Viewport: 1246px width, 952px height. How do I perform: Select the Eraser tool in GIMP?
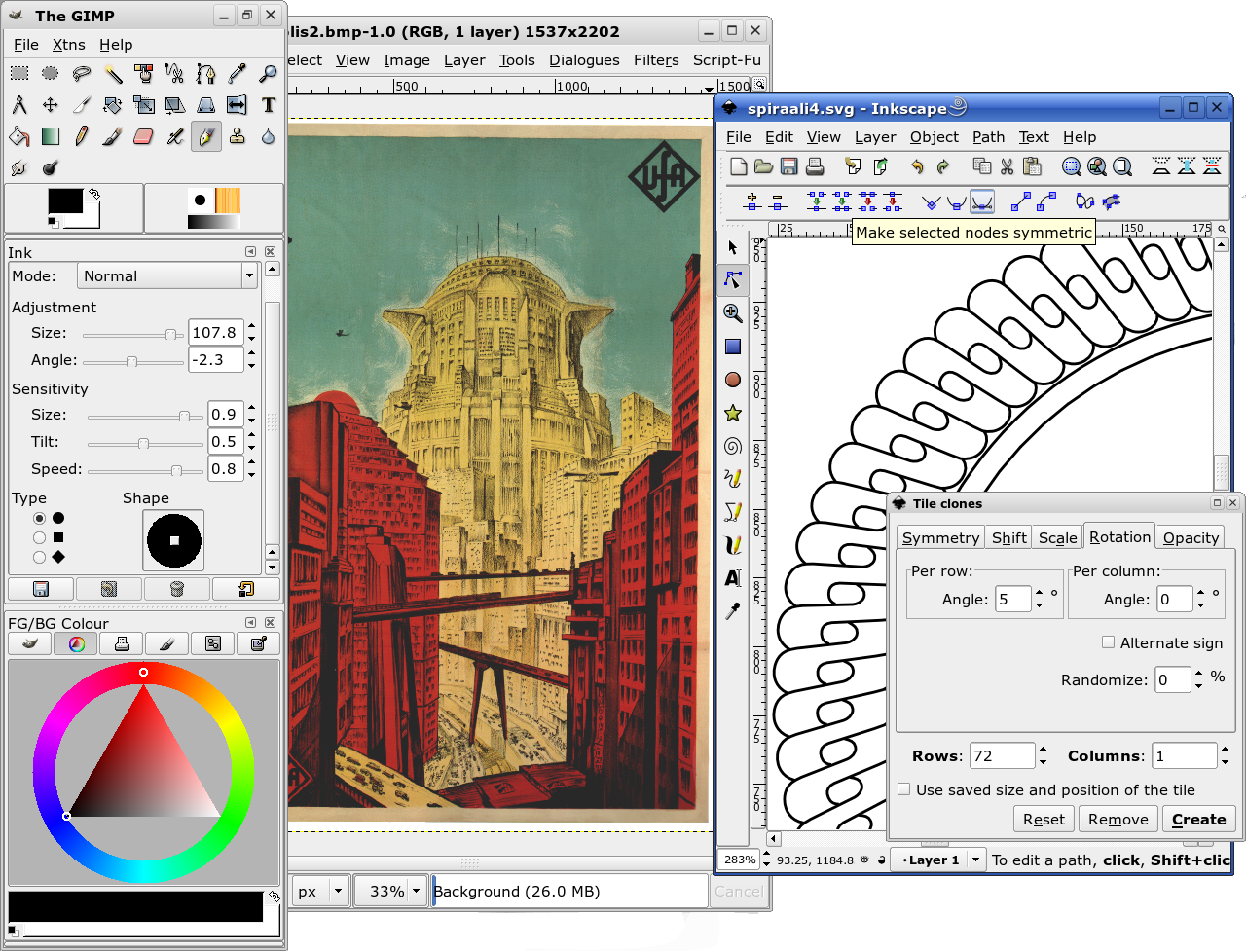click(144, 136)
